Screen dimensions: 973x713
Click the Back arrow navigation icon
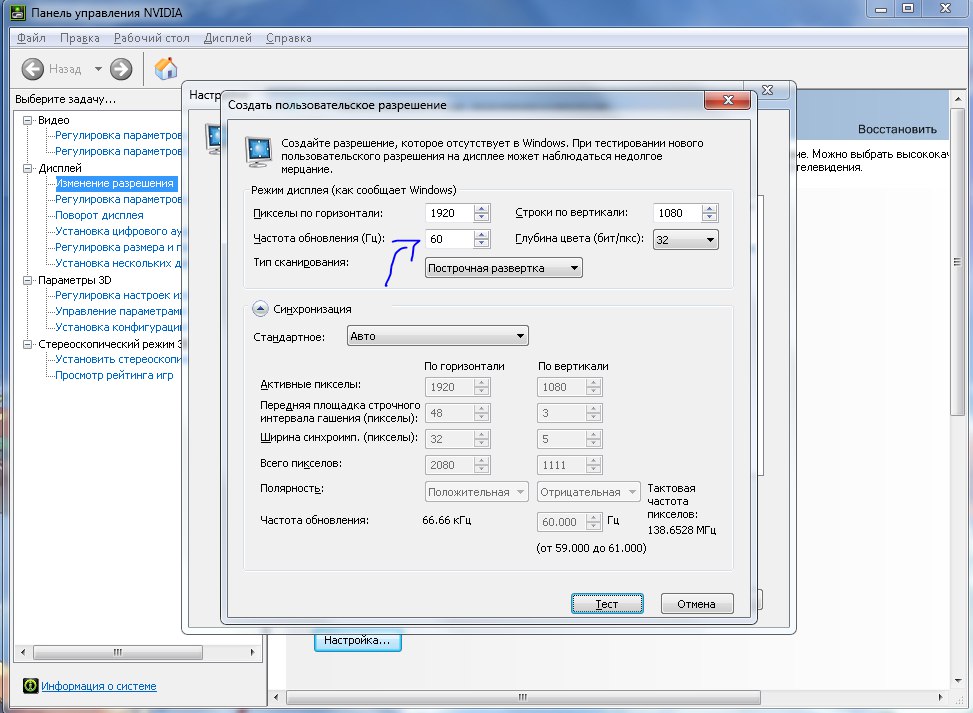(x=33, y=69)
